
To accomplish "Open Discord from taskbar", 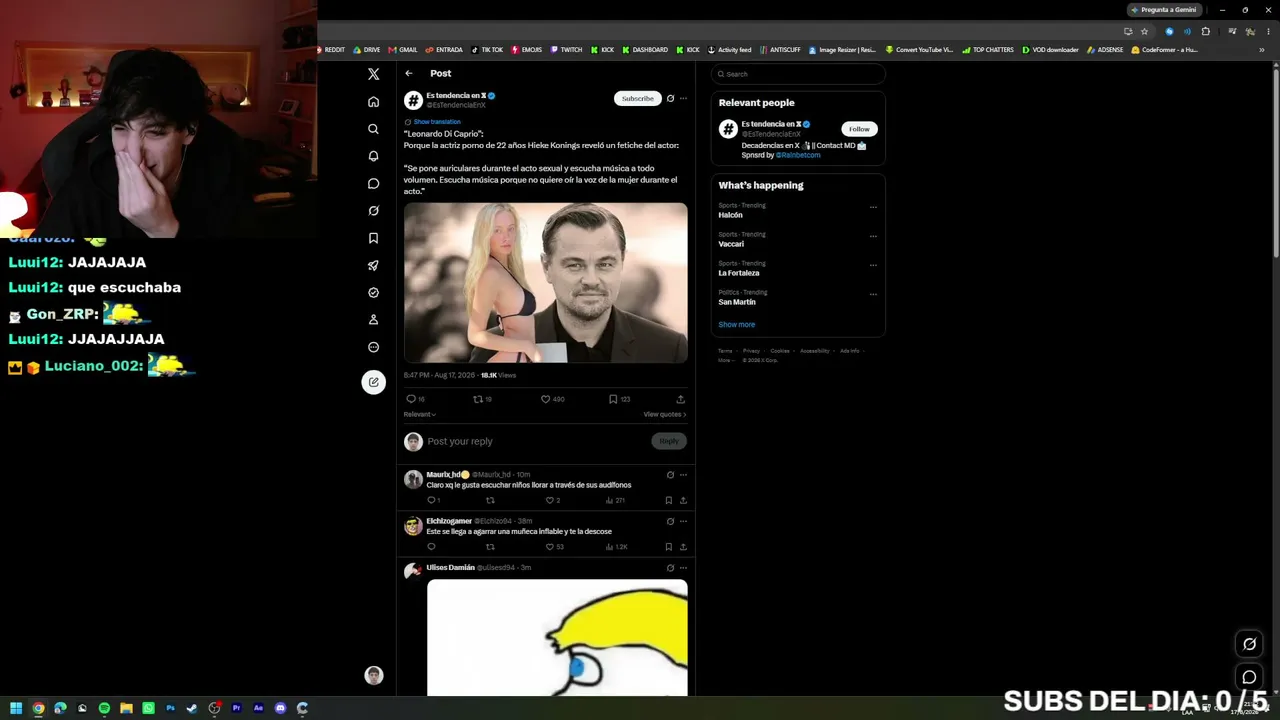I will (280, 708).
